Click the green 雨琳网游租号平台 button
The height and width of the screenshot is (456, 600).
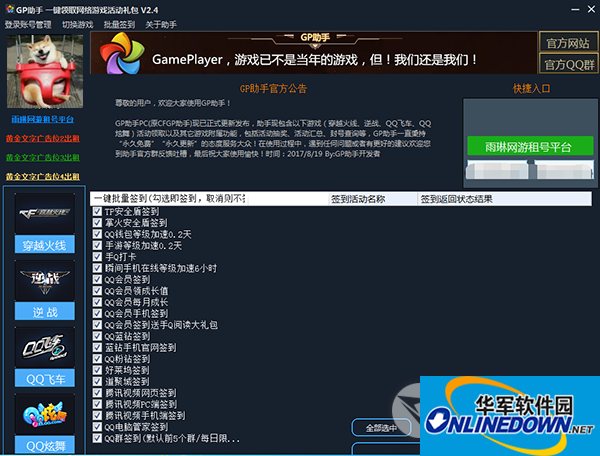[x=530, y=147]
